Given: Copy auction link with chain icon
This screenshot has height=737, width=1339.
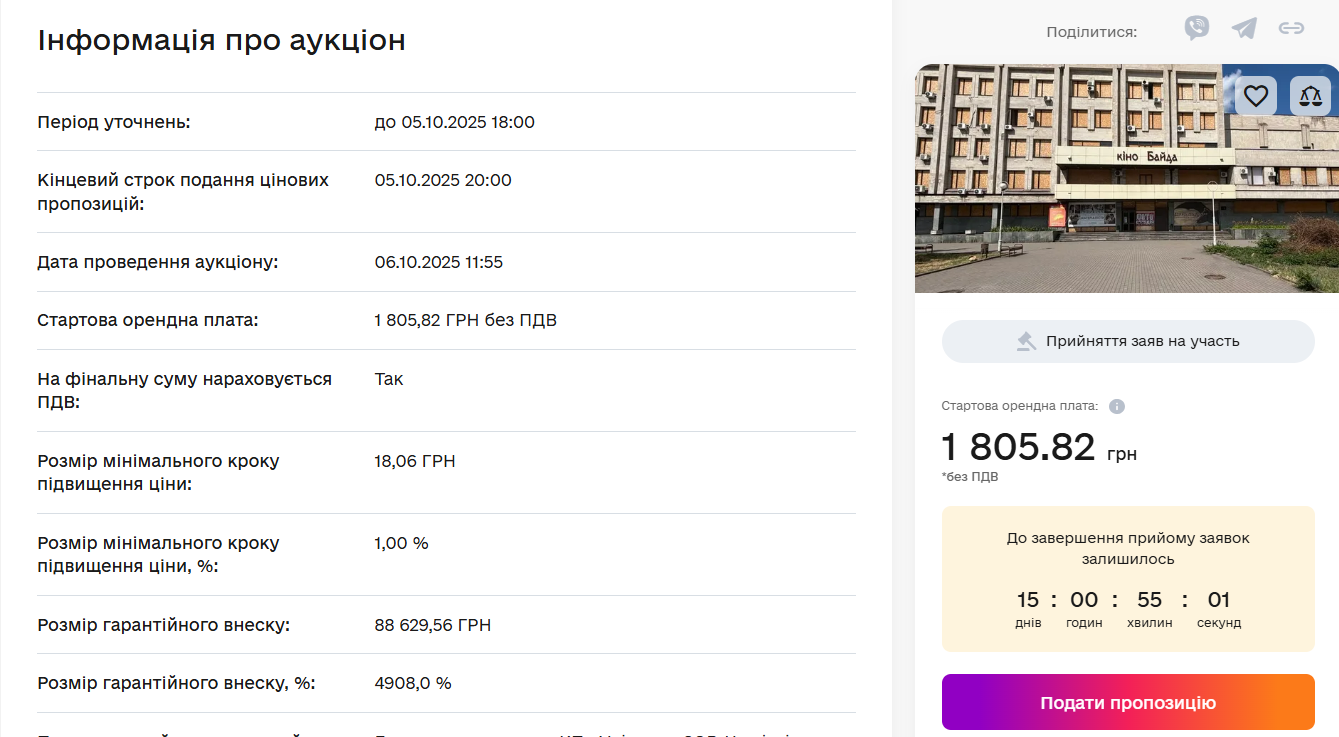Looking at the screenshot, I should click(x=1292, y=28).
